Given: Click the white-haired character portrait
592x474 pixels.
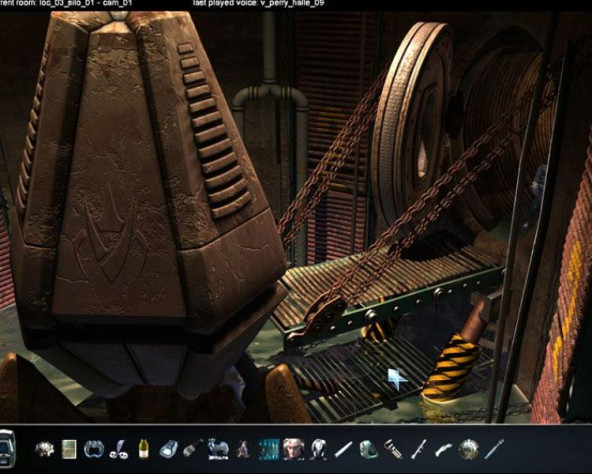Looking at the screenshot, I should click(x=294, y=449).
